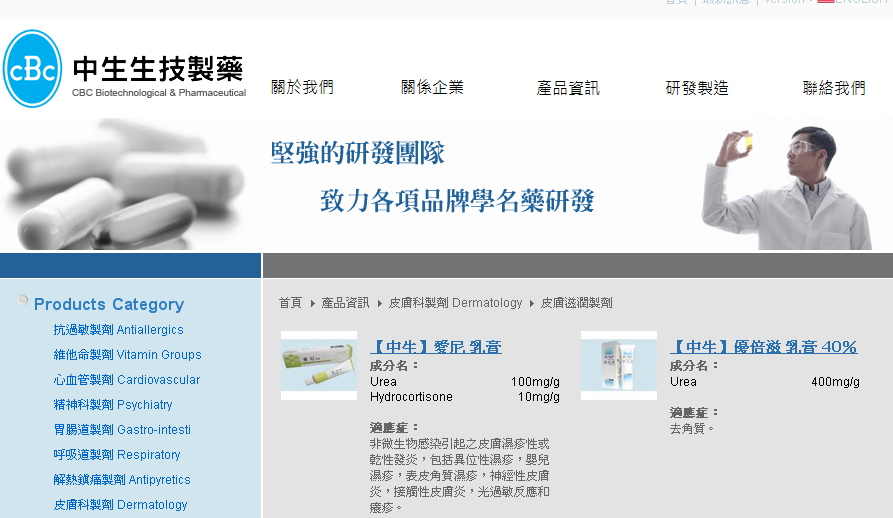Click the Products Category heading

pyautogui.click(x=109, y=305)
